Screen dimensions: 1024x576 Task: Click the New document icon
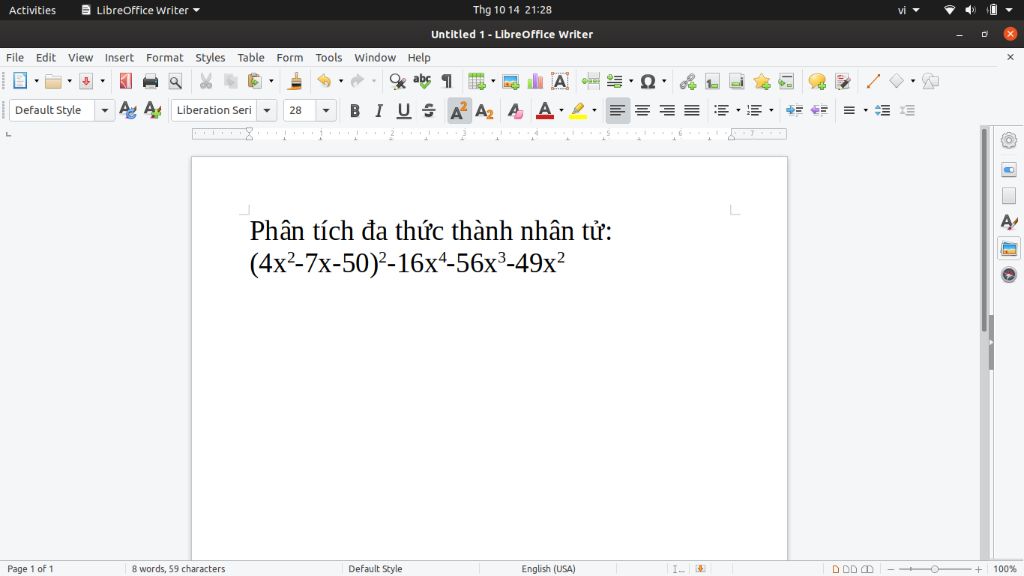(x=20, y=81)
